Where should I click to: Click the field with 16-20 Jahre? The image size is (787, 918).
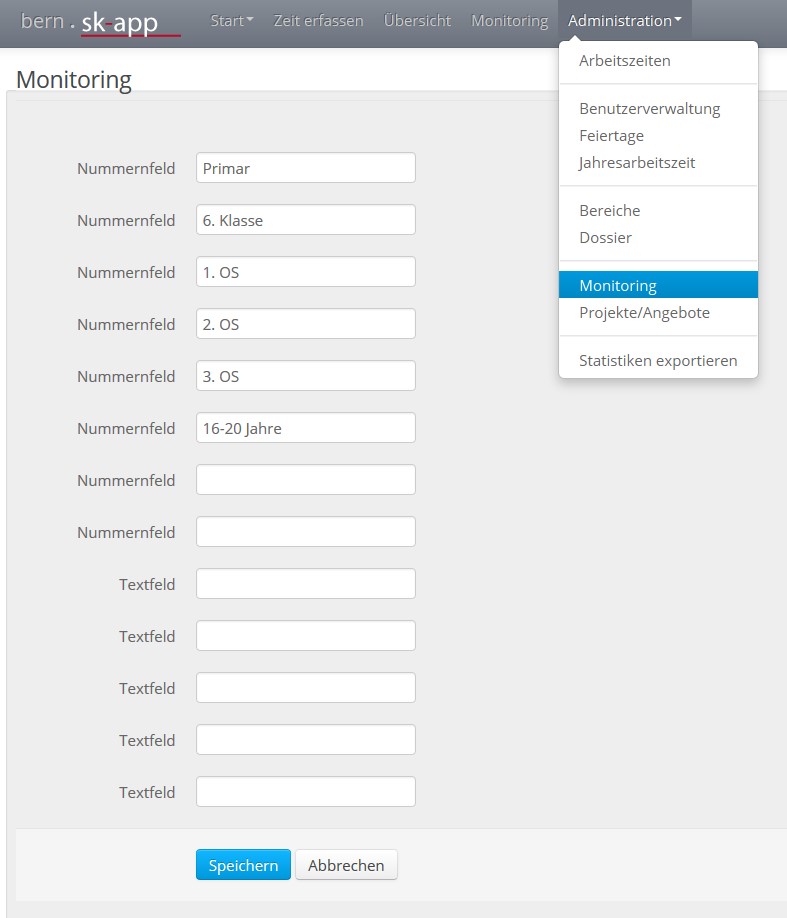[305, 428]
